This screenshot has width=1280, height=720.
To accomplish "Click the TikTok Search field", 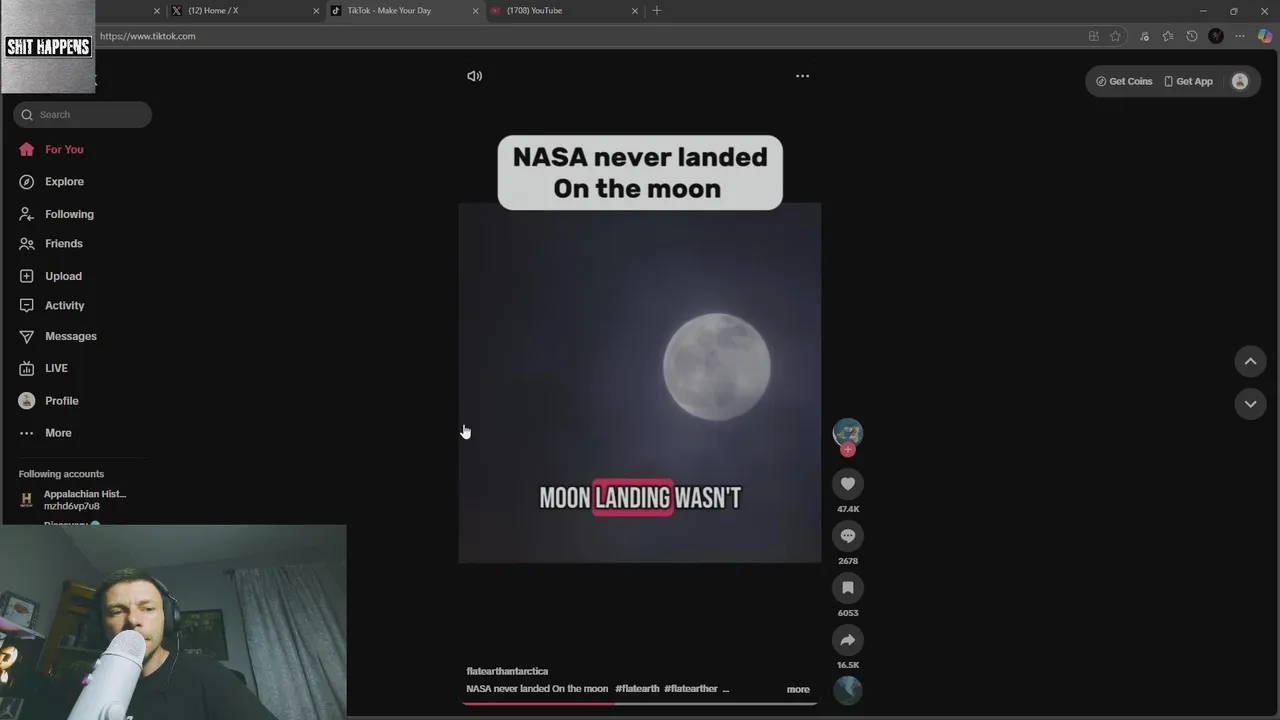I will 82,114.
